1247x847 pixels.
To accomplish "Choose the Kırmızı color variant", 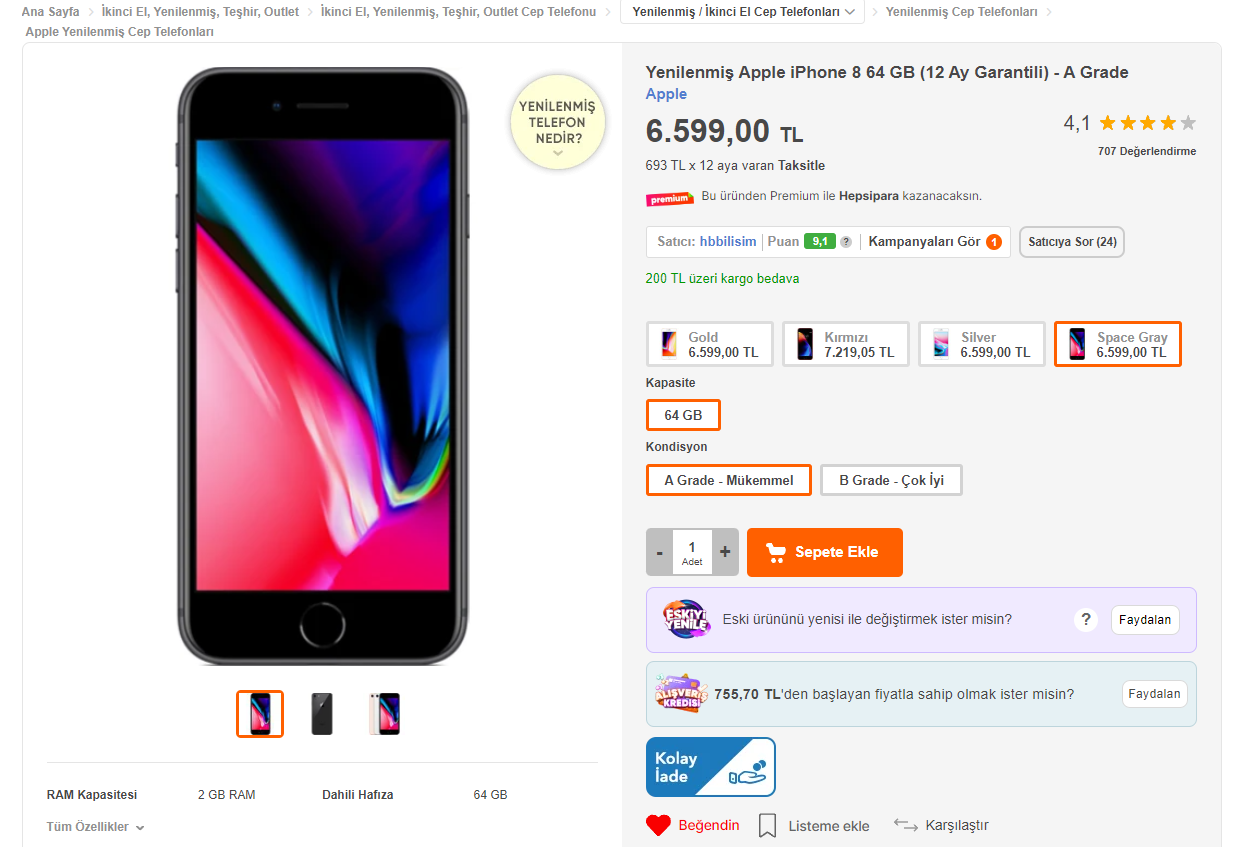I will tap(846, 344).
